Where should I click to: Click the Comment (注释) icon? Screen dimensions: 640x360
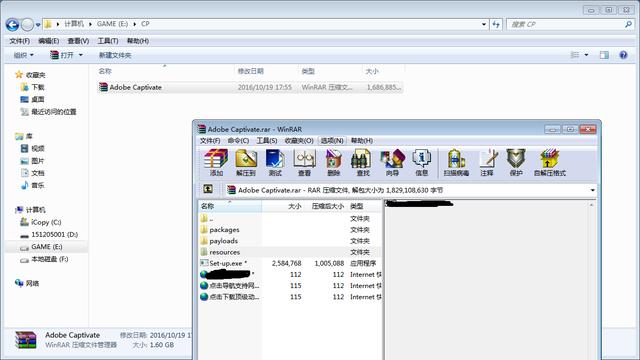point(487,162)
